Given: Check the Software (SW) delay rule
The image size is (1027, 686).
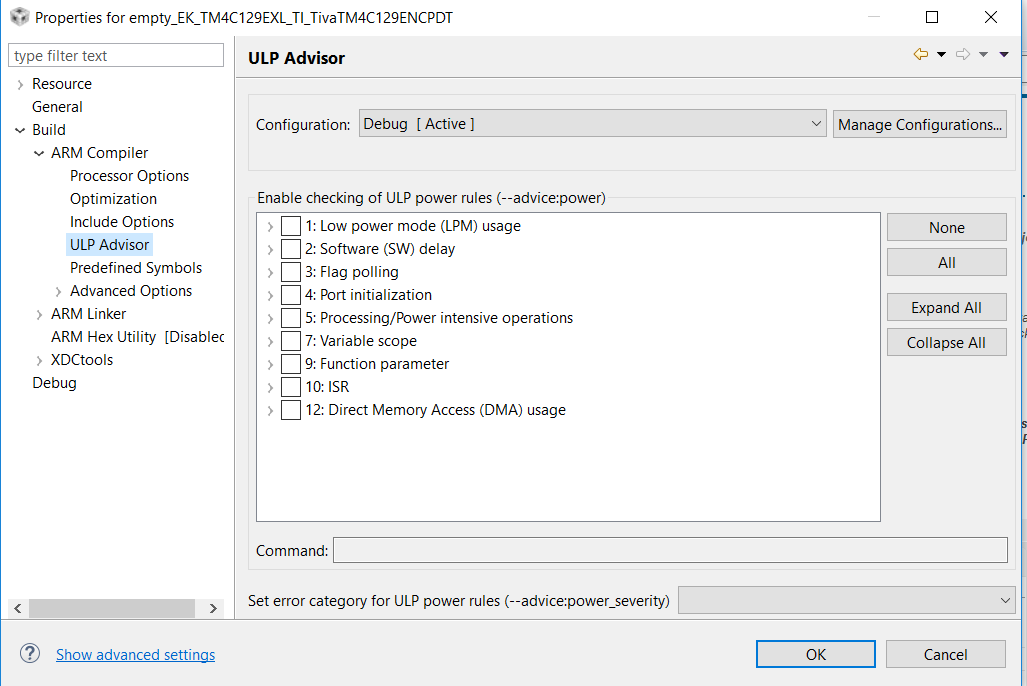Looking at the screenshot, I should [x=291, y=249].
